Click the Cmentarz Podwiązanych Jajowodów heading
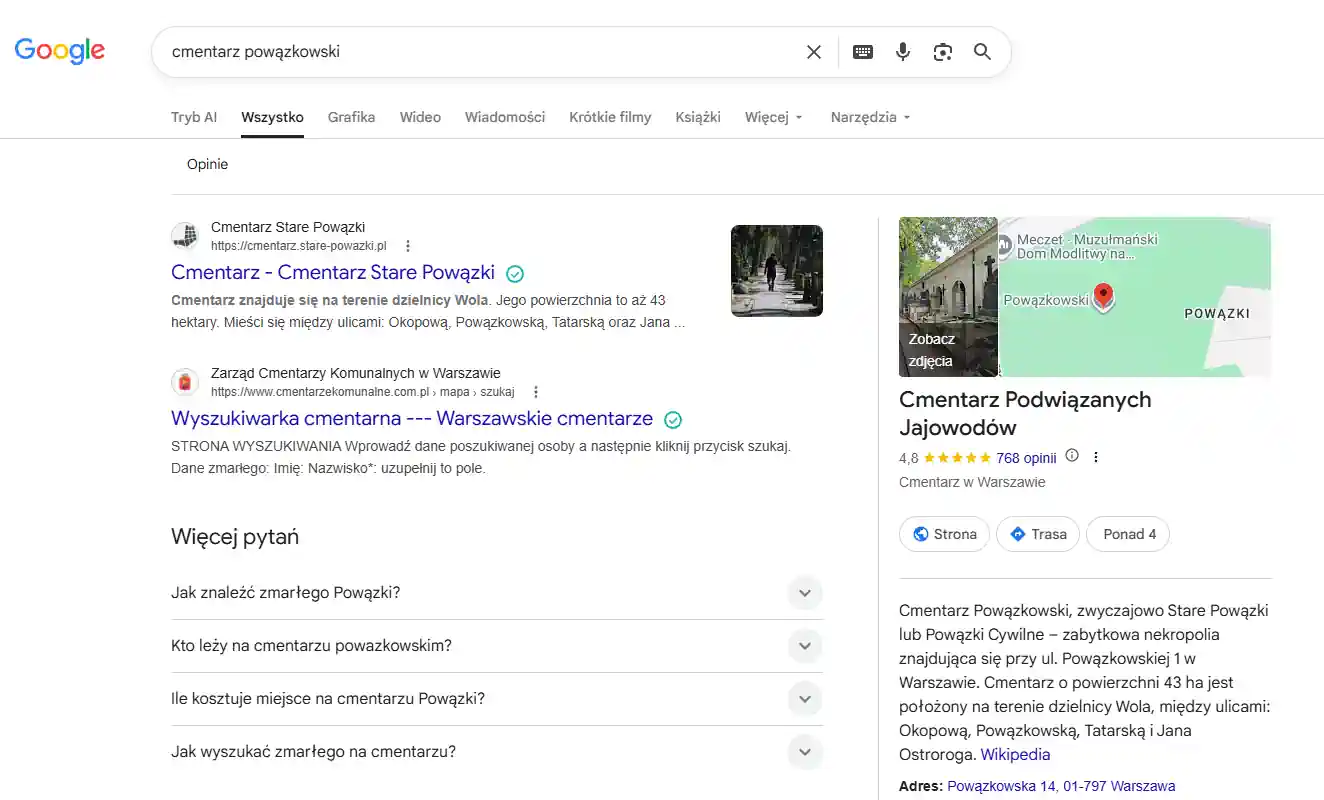 (1025, 413)
